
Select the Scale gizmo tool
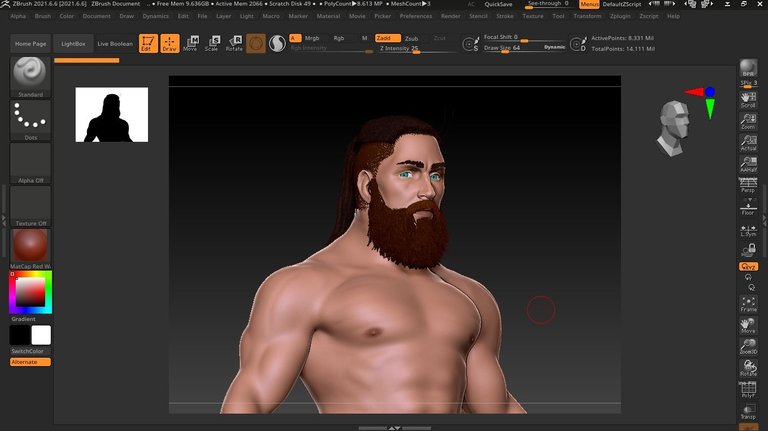click(212, 43)
